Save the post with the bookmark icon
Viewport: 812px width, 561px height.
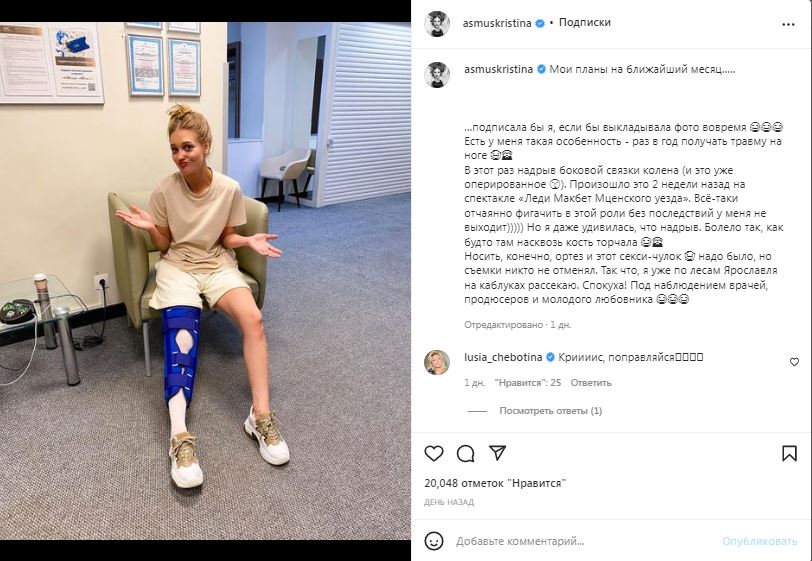point(789,453)
